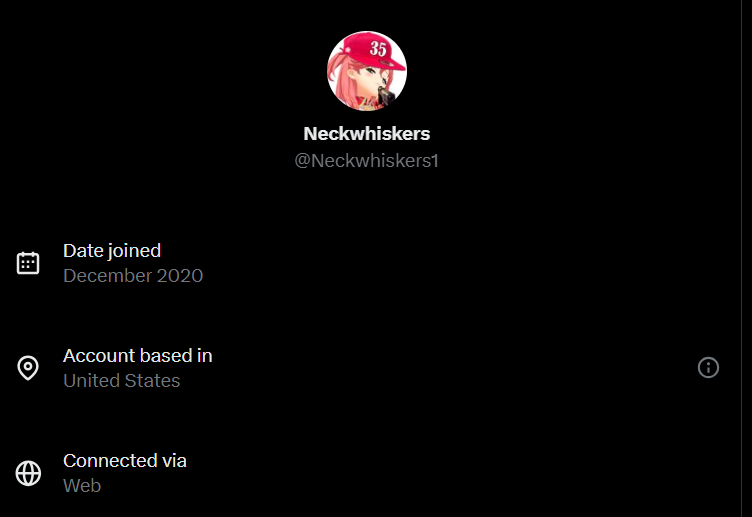
Task: Select the United States text
Action: coord(121,381)
